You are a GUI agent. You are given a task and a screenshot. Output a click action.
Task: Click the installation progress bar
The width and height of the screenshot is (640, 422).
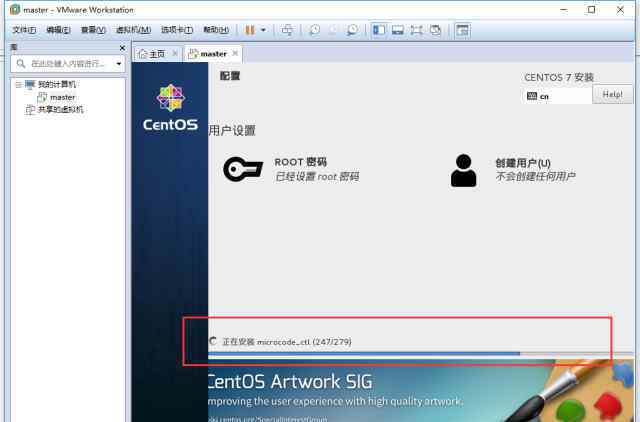(x=419, y=353)
